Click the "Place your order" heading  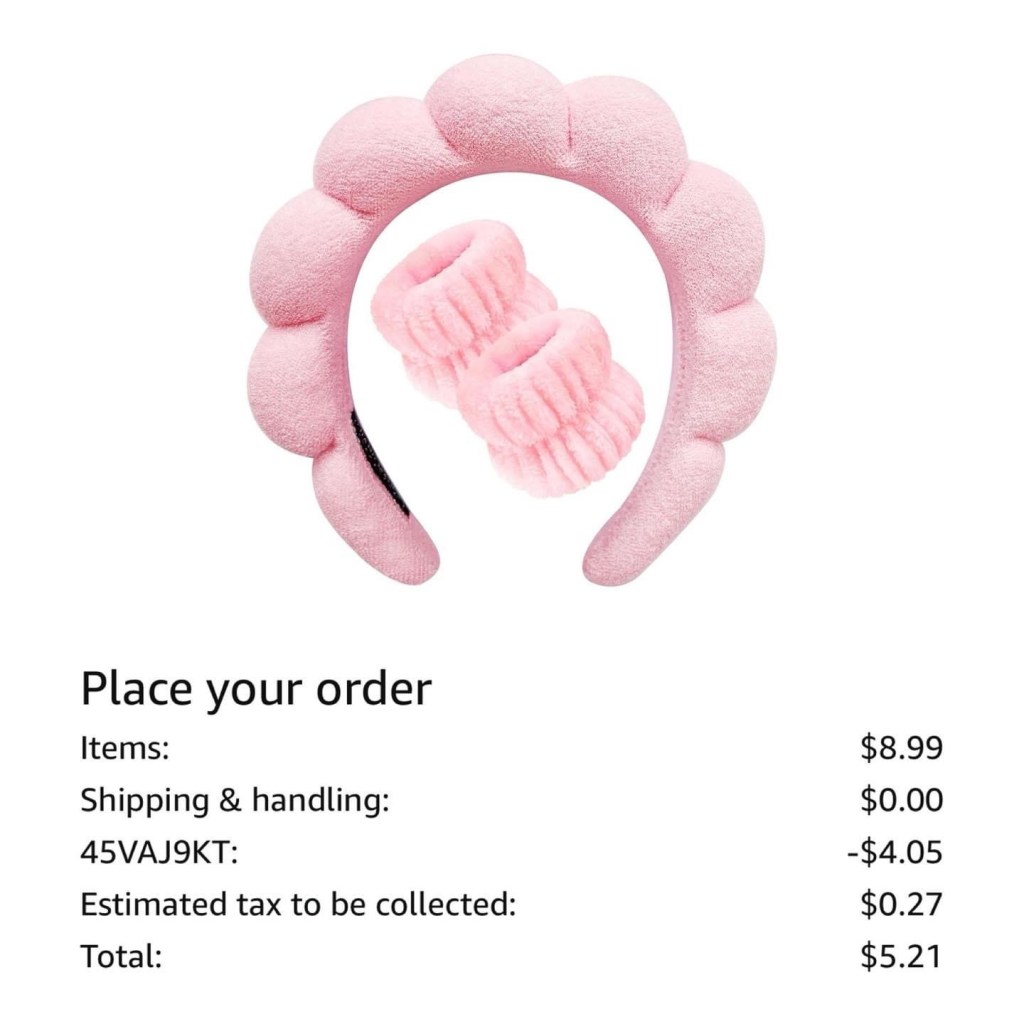(256, 689)
